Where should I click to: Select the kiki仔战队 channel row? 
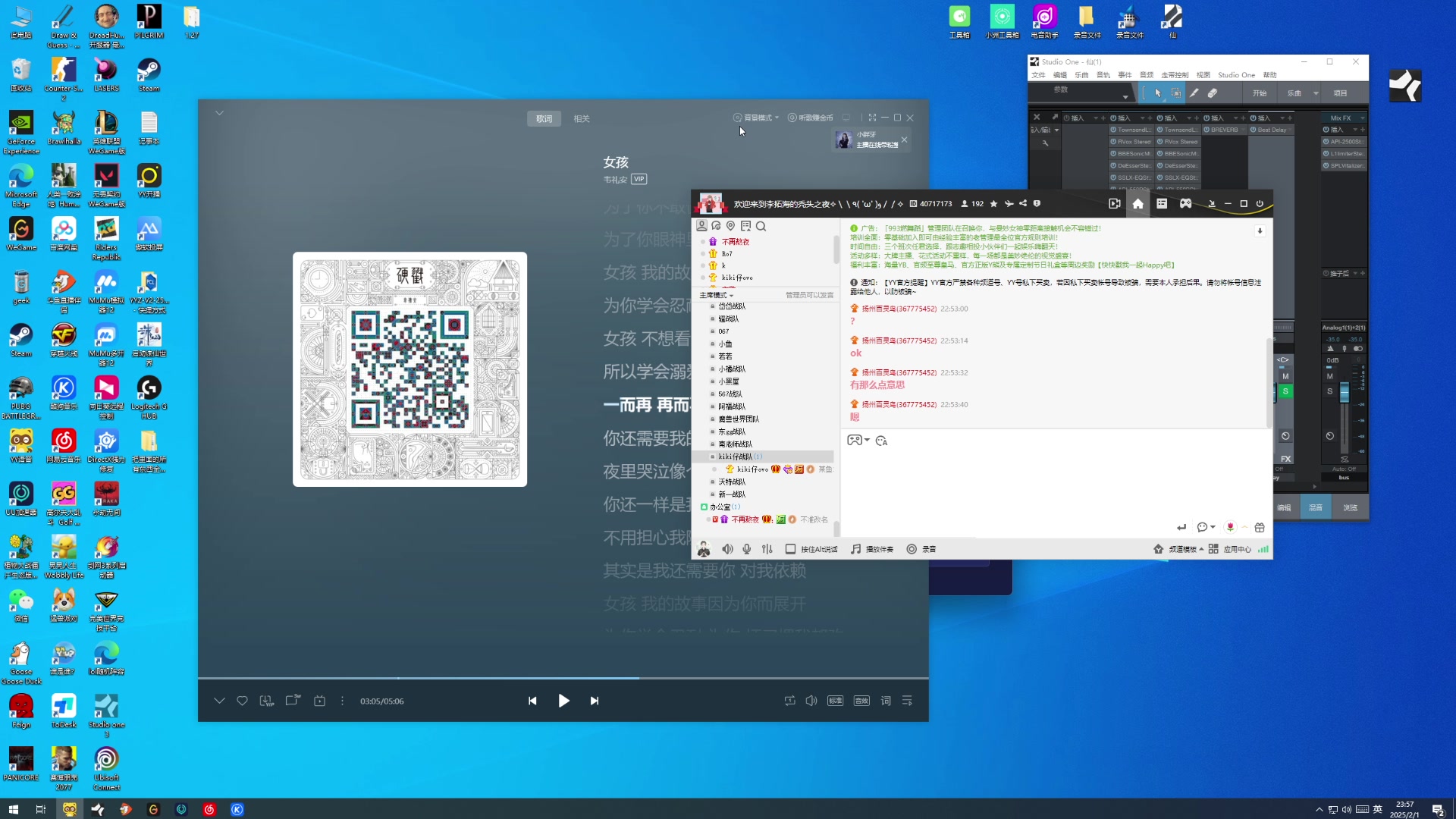[763, 457]
